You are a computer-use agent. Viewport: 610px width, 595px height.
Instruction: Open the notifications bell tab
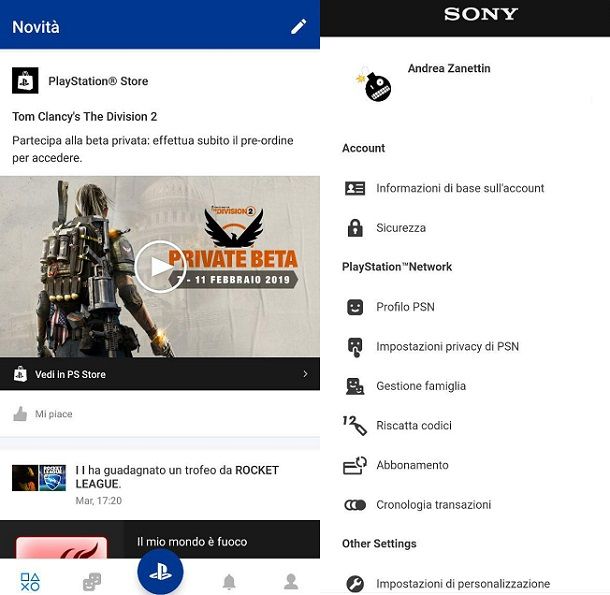(x=229, y=582)
